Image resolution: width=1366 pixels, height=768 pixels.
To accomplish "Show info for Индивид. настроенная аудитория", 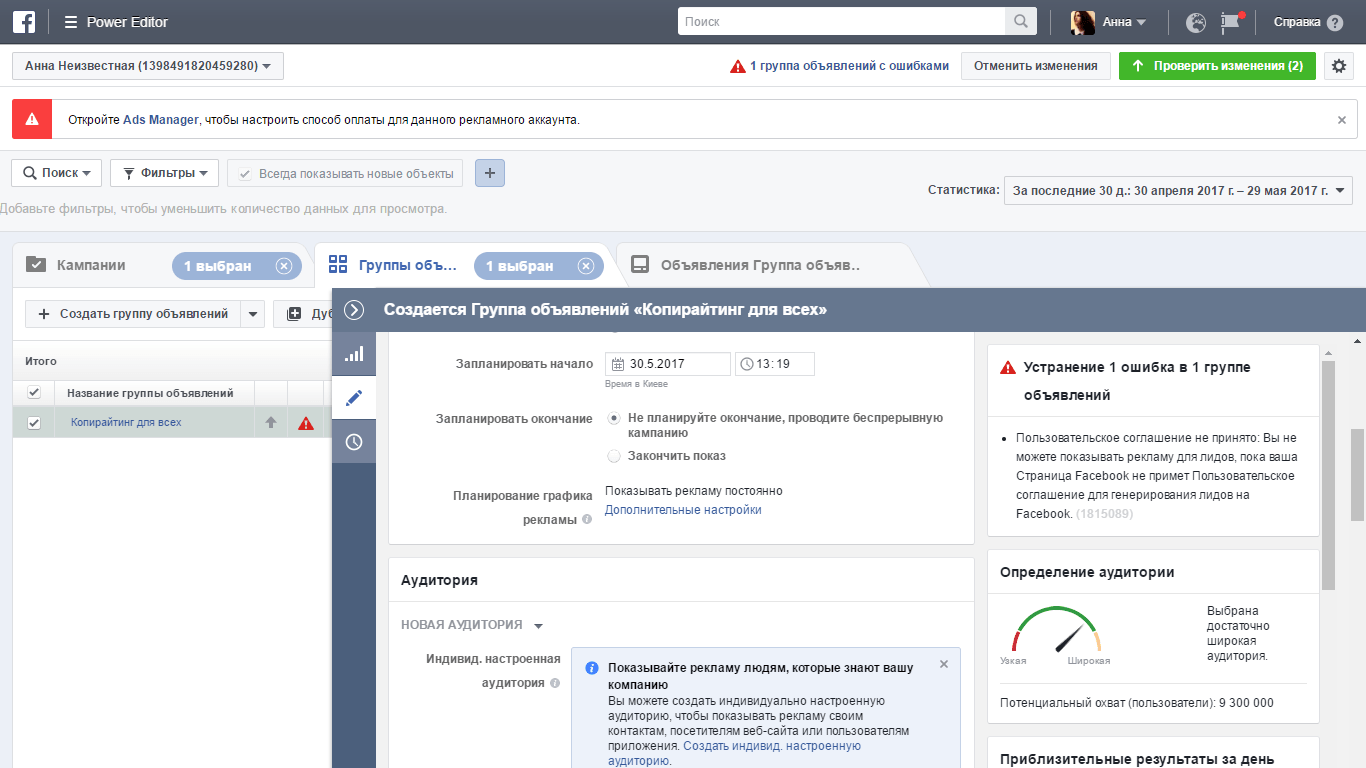I will tap(555, 683).
